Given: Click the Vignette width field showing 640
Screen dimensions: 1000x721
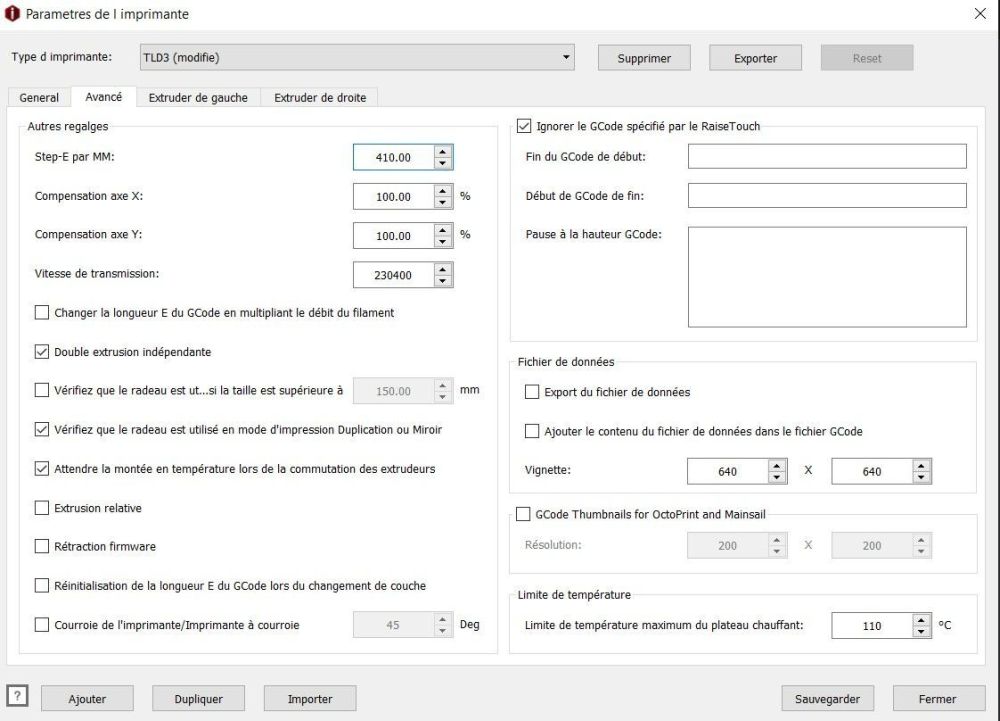Looking at the screenshot, I should point(728,471).
